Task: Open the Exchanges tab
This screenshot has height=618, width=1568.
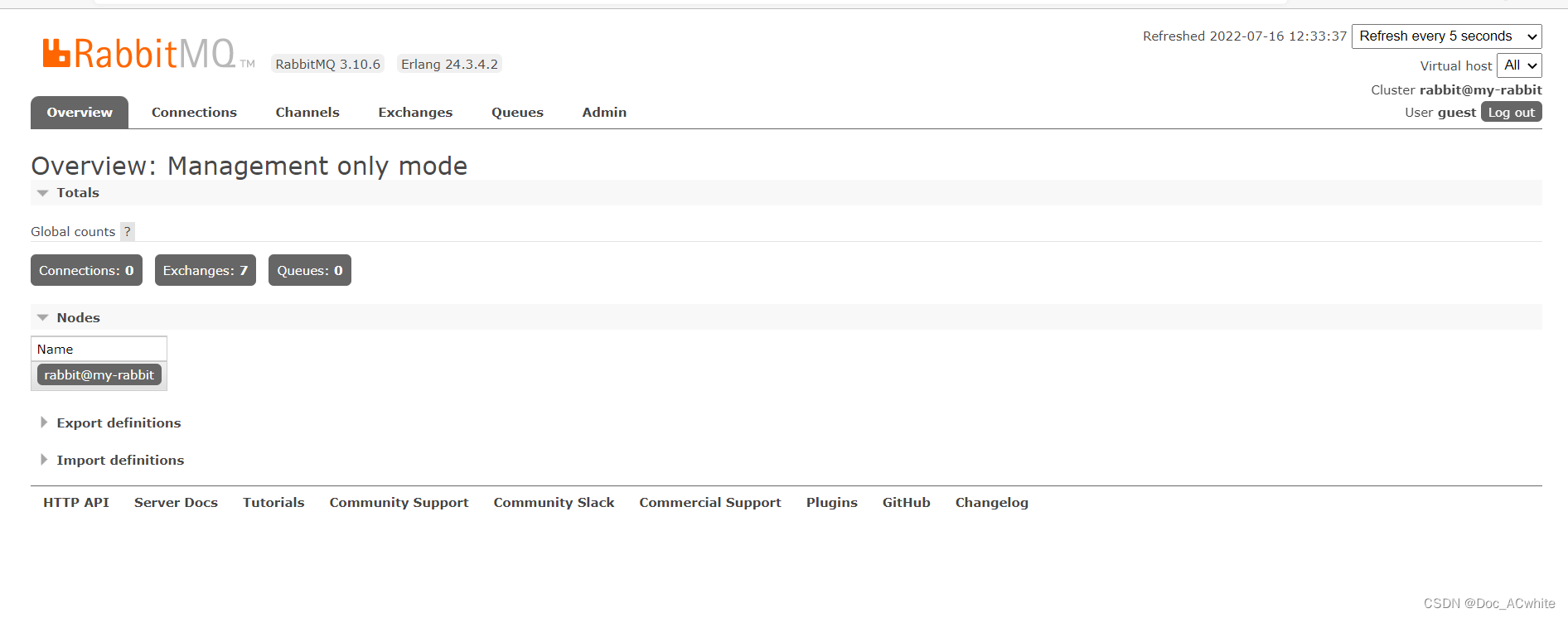Action: (x=415, y=113)
